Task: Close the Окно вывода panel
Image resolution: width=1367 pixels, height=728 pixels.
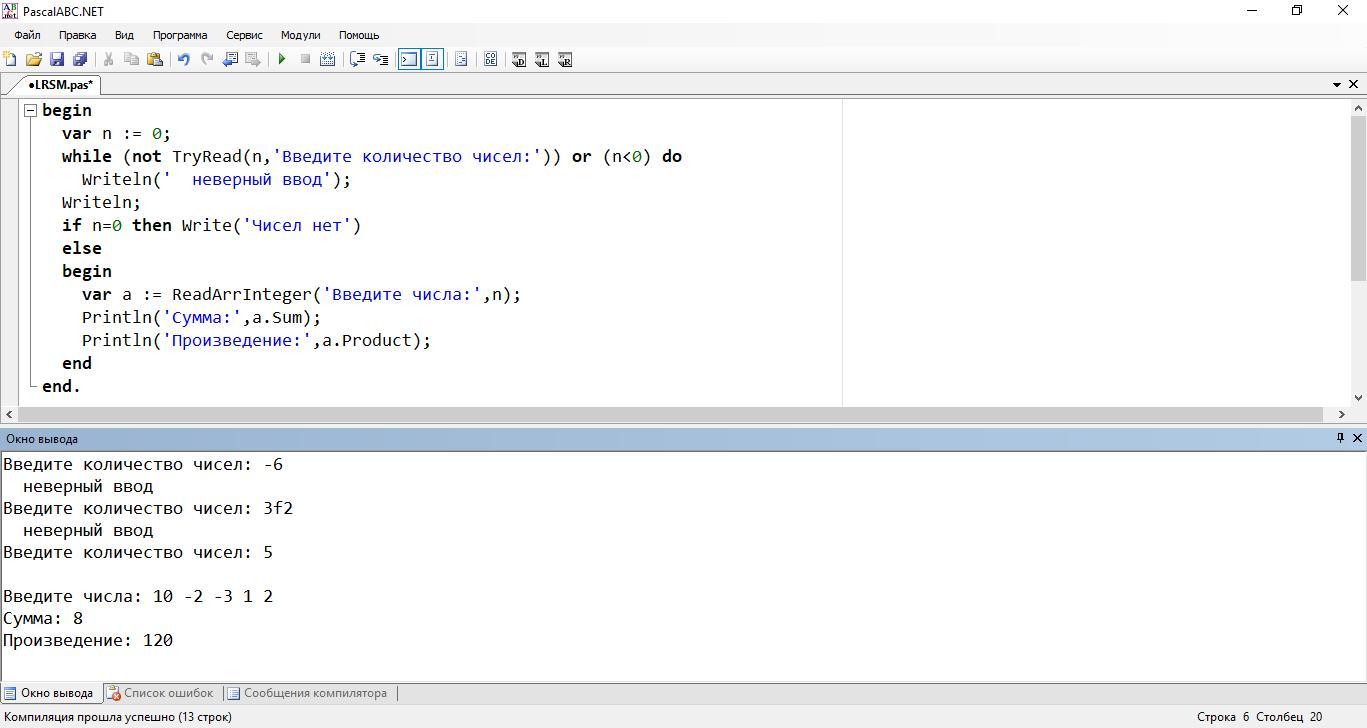Action: (x=1357, y=438)
